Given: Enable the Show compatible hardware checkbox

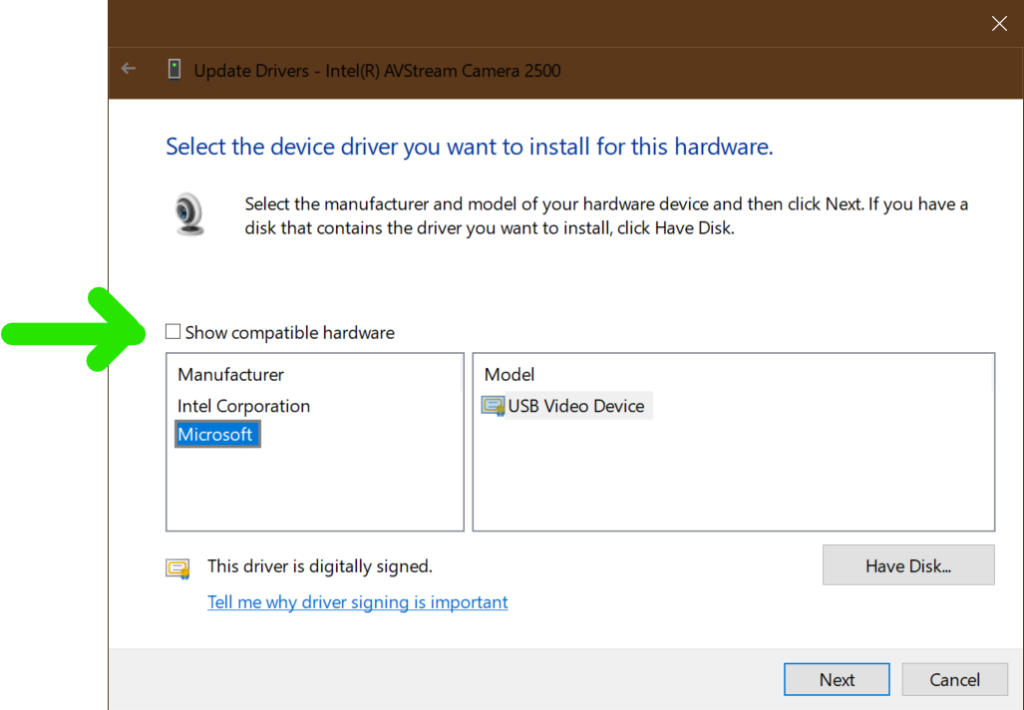Looking at the screenshot, I should pos(173,332).
